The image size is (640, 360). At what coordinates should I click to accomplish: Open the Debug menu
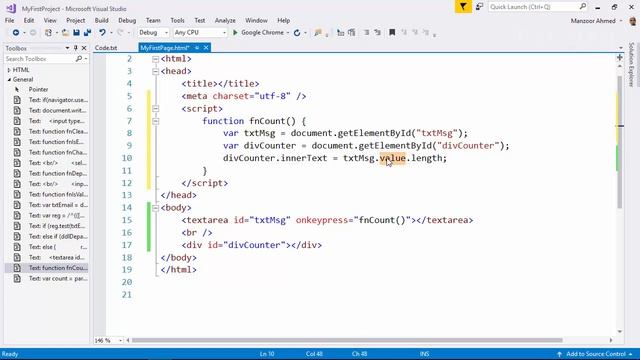(x=127, y=20)
